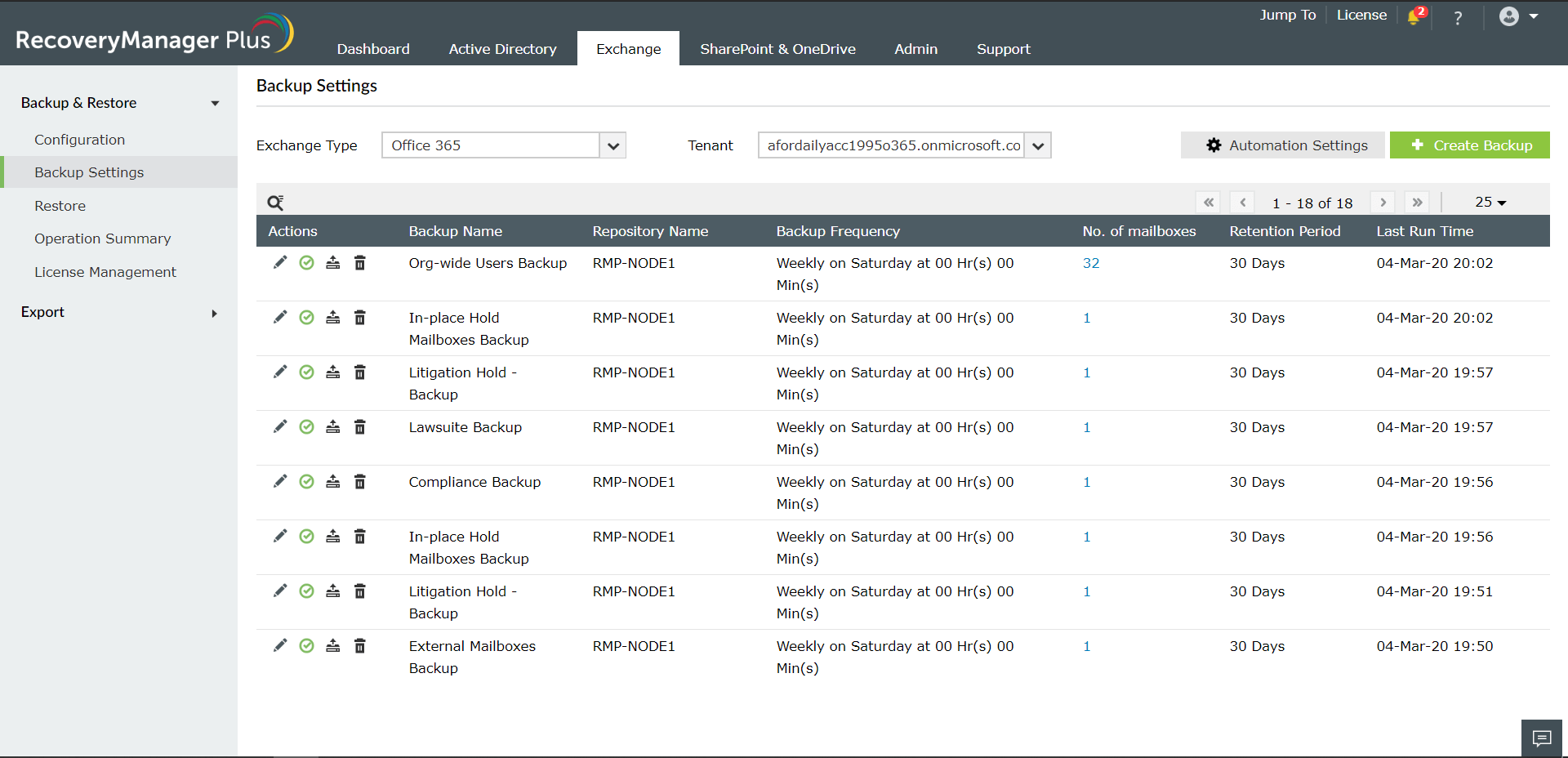Switch to the Active Directory tab
The width and height of the screenshot is (1568, 758).
502,49
